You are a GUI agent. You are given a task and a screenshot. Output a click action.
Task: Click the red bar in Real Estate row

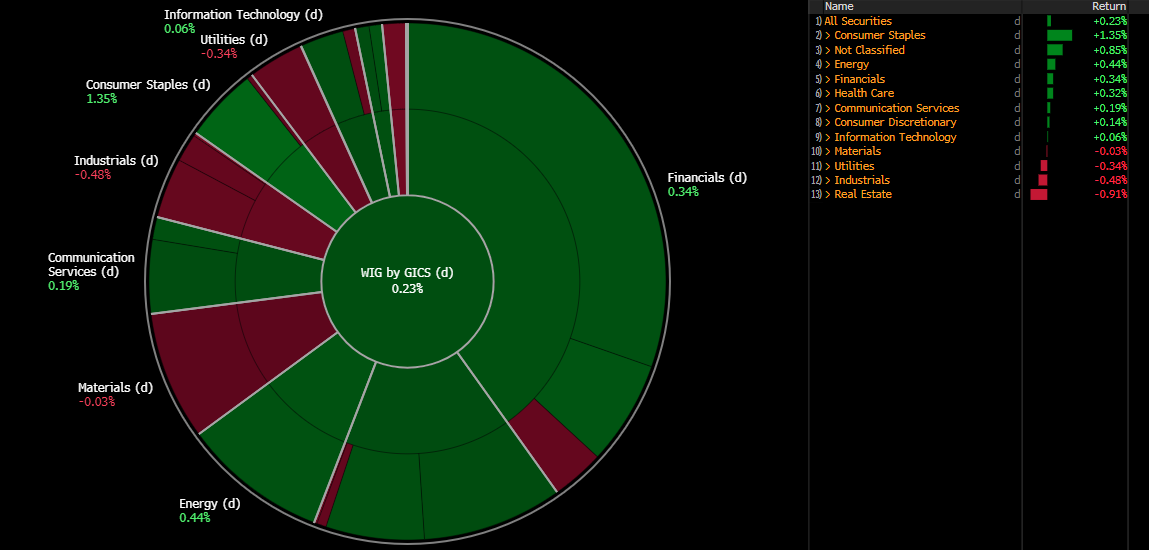(x=1038, y=194)
